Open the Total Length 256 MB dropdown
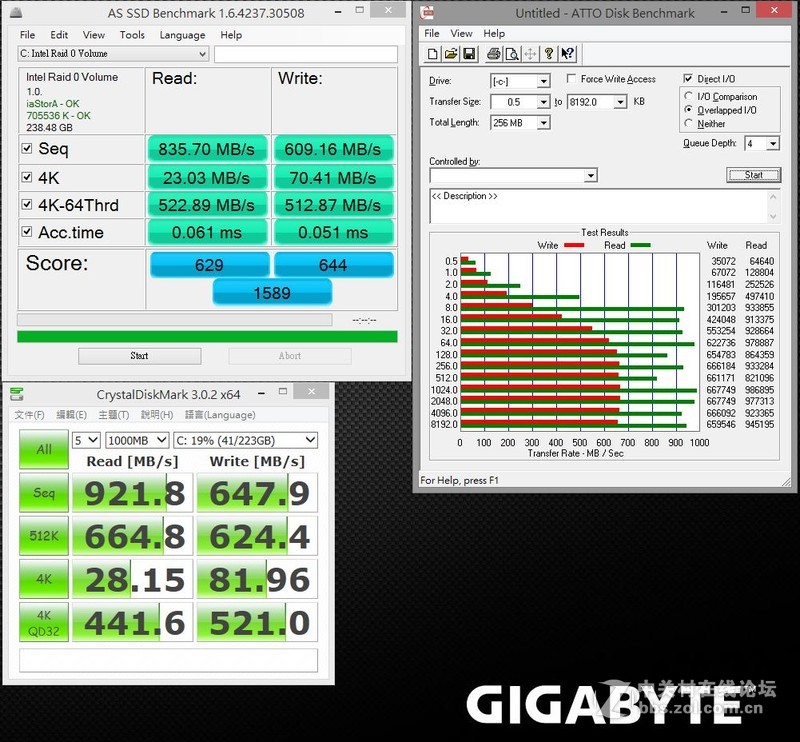This screenshot has width=800, height=742. click(544, 123)
